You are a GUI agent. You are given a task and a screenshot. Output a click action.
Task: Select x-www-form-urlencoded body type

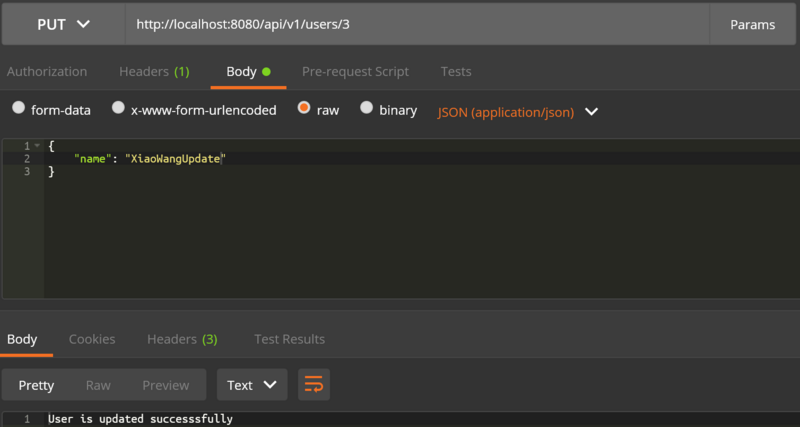tap(119, 110)
